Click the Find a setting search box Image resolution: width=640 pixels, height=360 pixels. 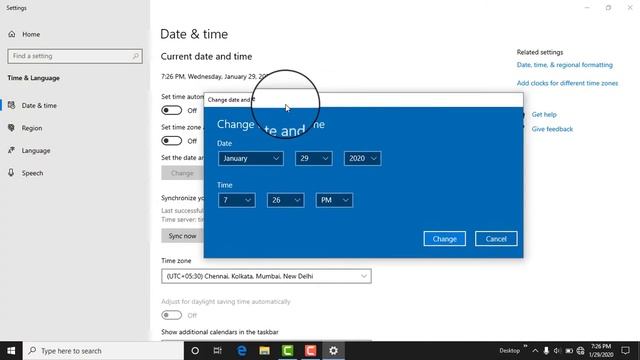[75, 56]
